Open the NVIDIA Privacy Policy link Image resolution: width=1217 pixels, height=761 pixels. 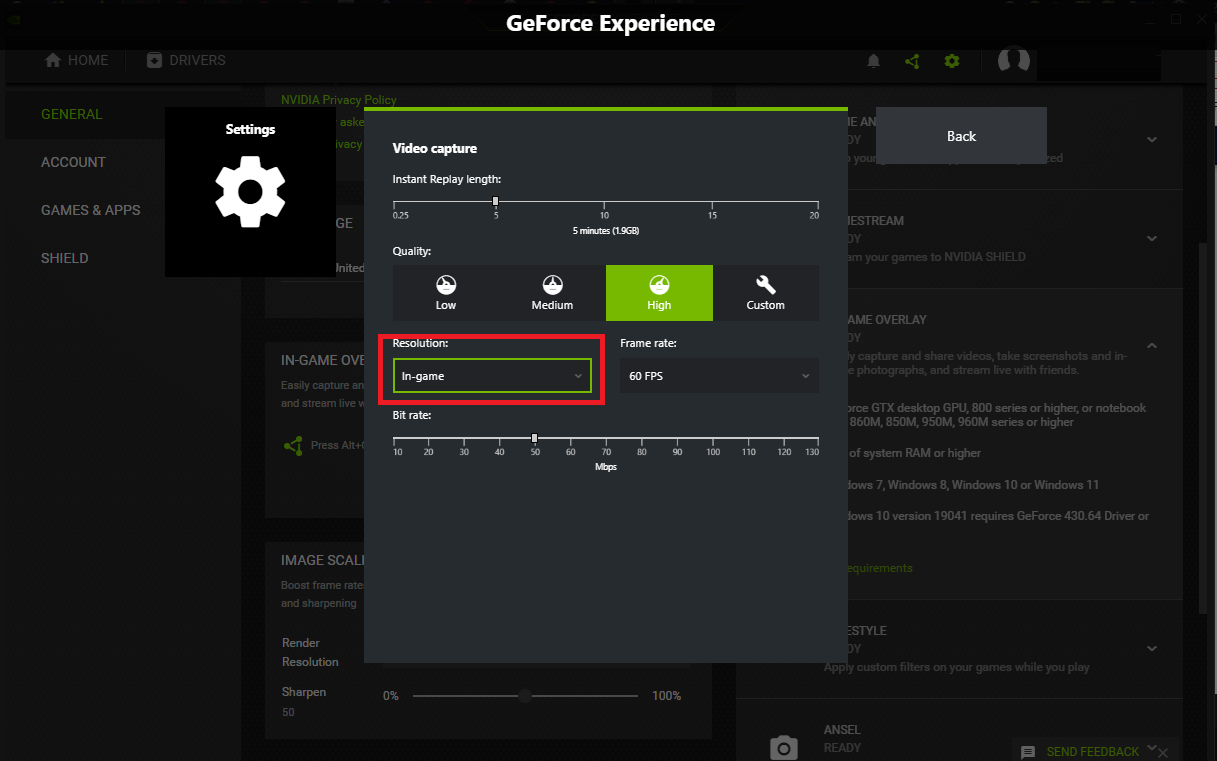[338, 100]
